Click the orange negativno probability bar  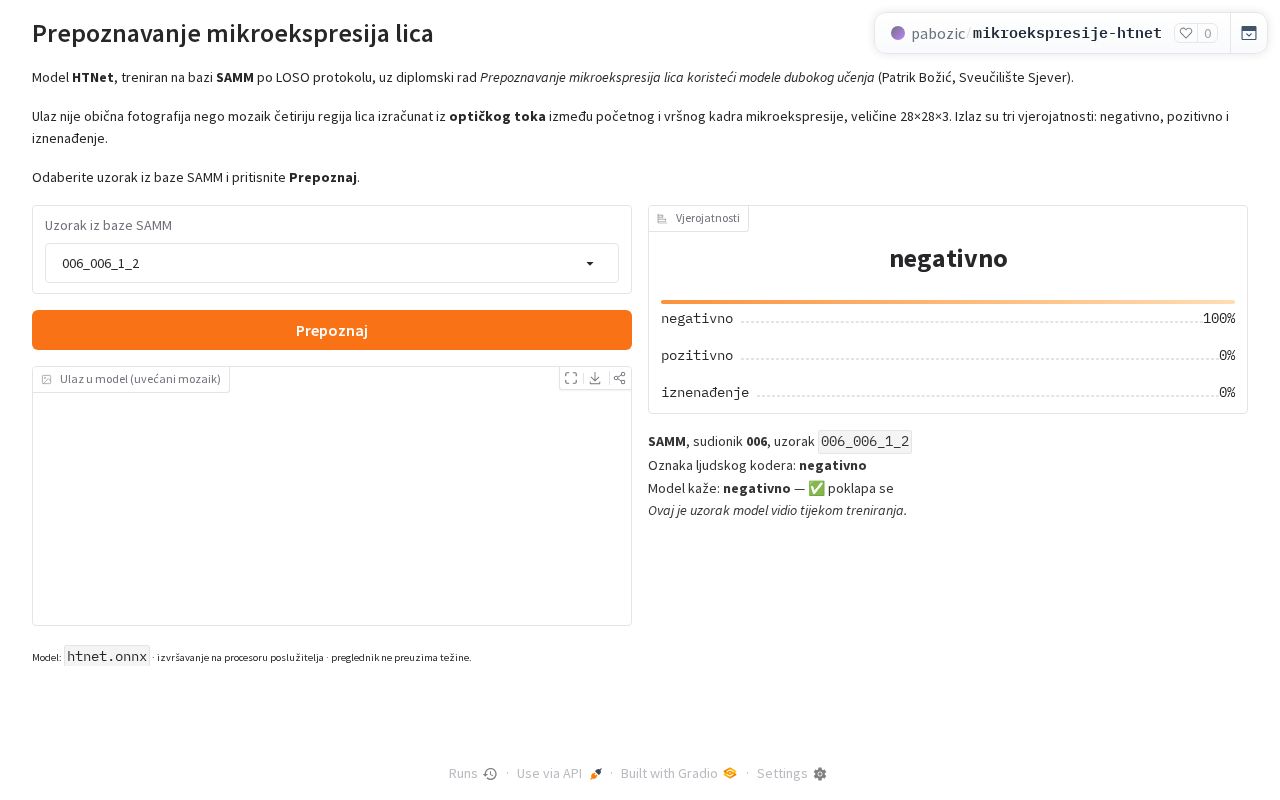tap(948, 302)
